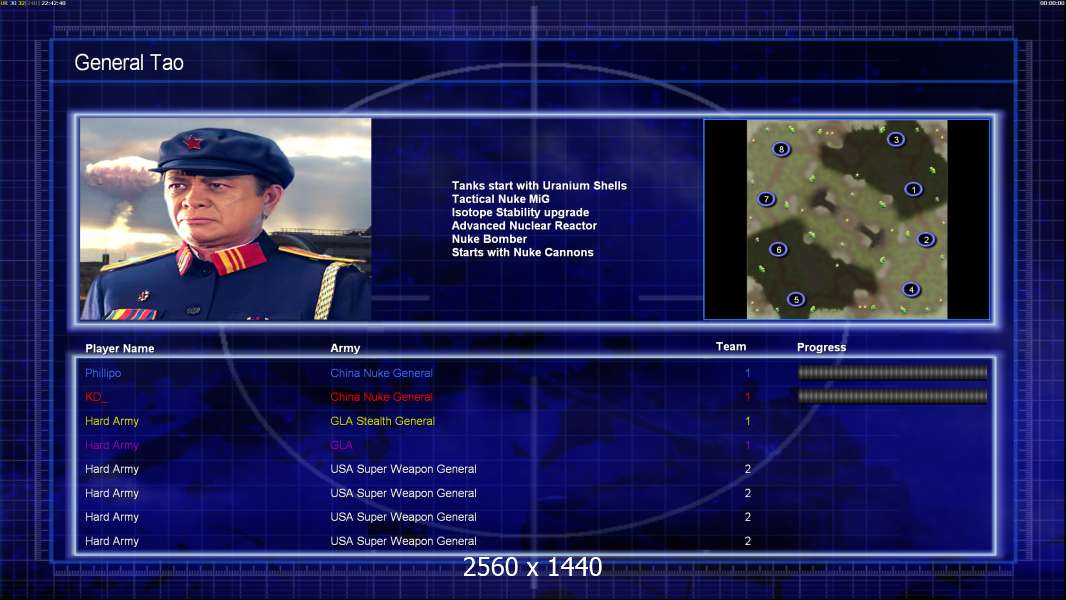Click the GLA Stealth General army text
This screenshot has height=600, width=1066.
pos(383,421)
